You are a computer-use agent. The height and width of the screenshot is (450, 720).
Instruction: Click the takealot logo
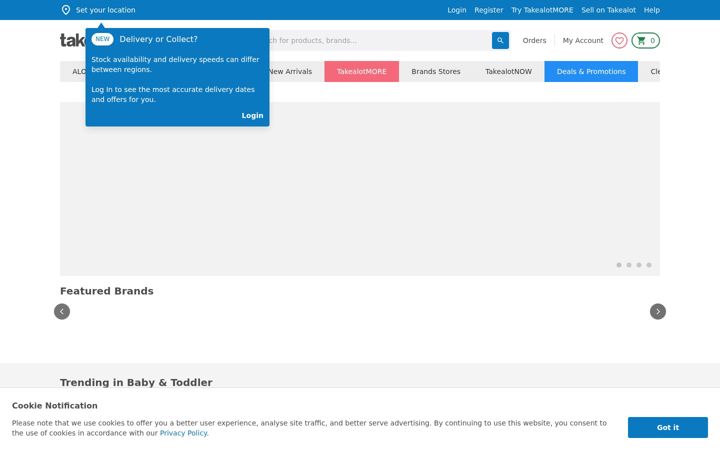(73, 40)
